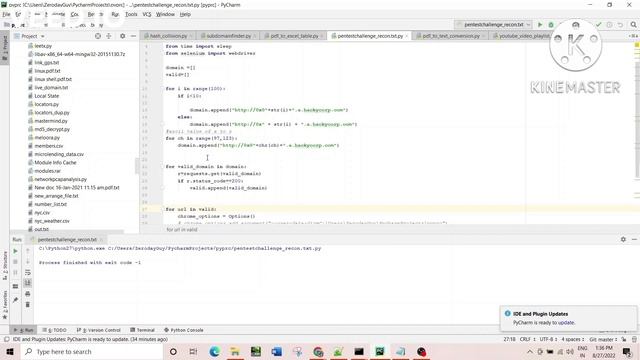Switch to pdf_to_excel_table.py tab

coord(294,36)
